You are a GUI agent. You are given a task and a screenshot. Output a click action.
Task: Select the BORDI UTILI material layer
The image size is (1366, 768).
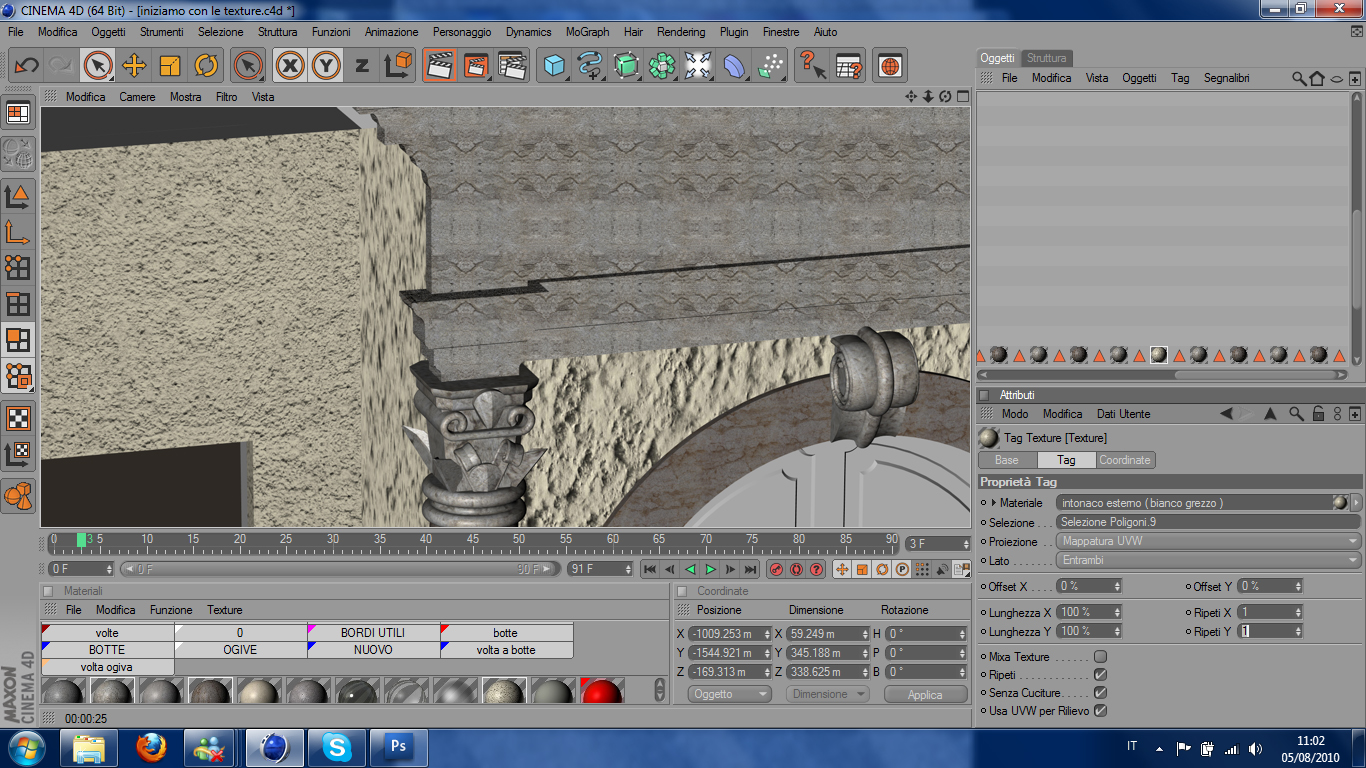[x=374, y=633]
